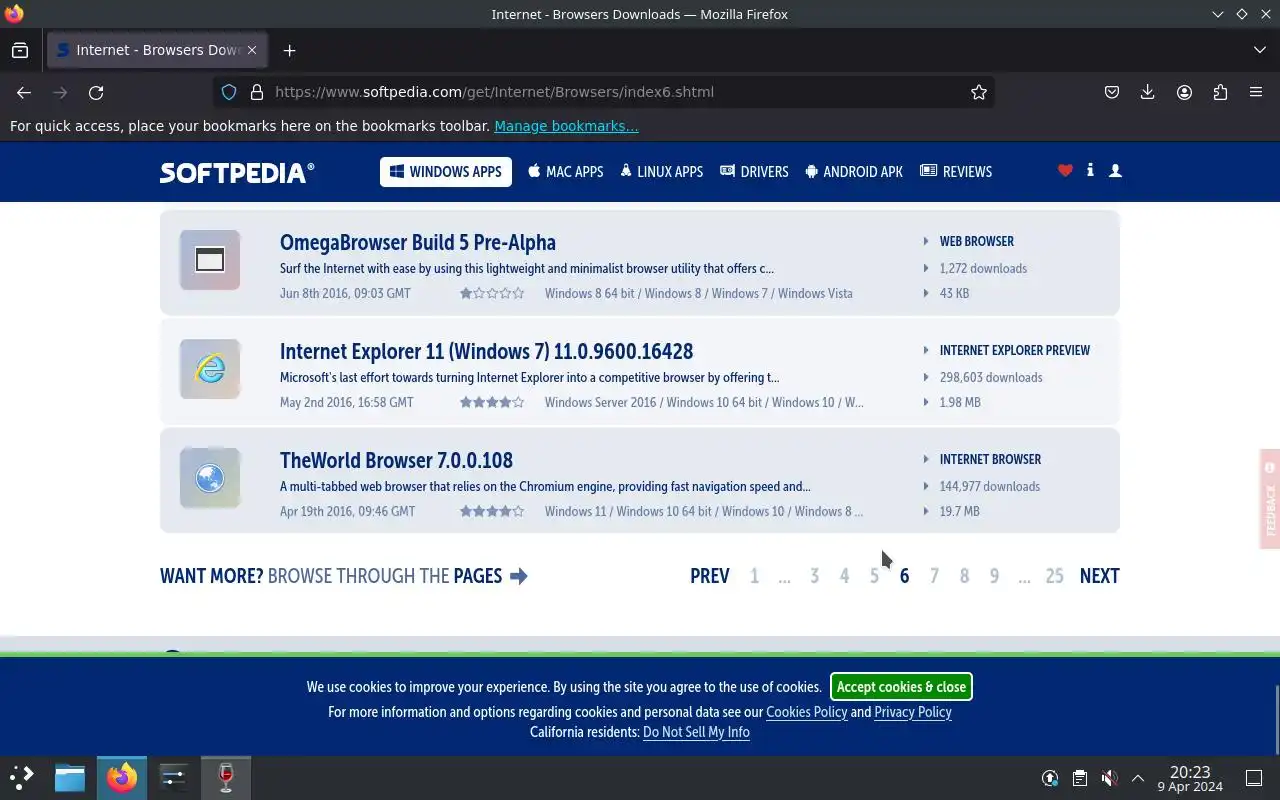Viewport: 1280px width, 800px height.
Task: Click the OmegaBrowser star rating
Action: click(491, 293)
